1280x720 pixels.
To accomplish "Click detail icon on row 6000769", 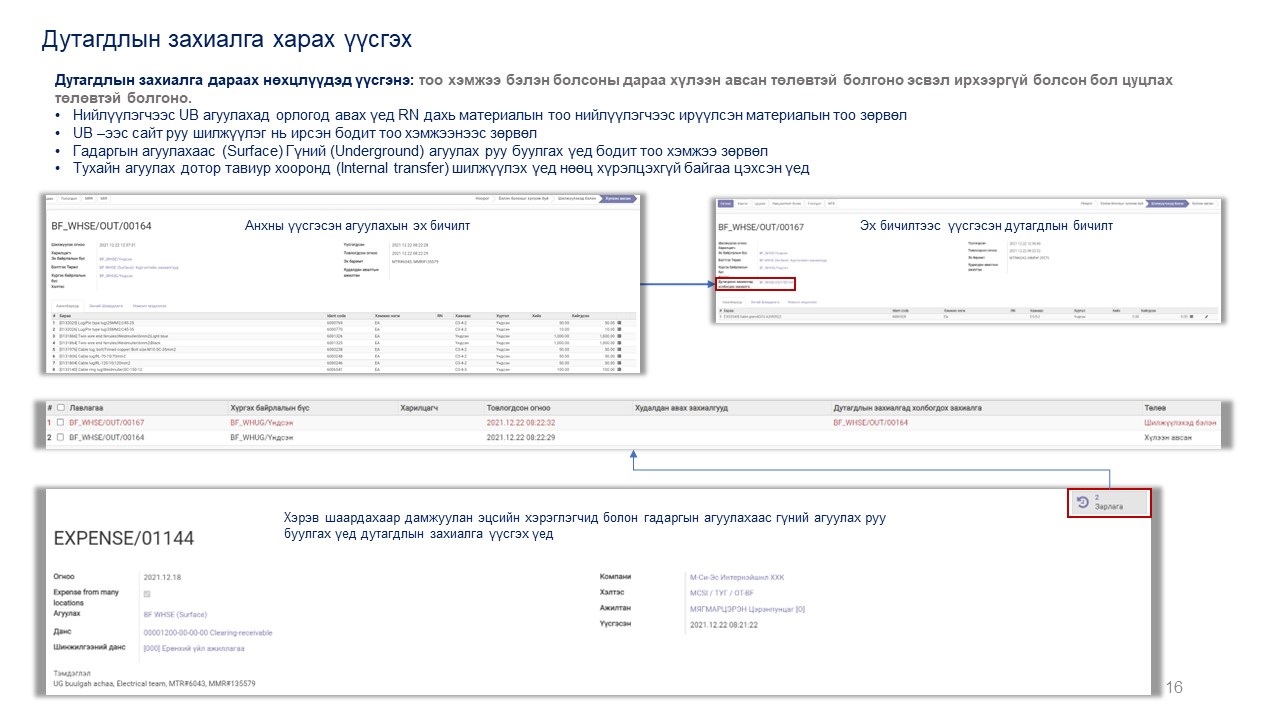I will (x=619, y=323).
